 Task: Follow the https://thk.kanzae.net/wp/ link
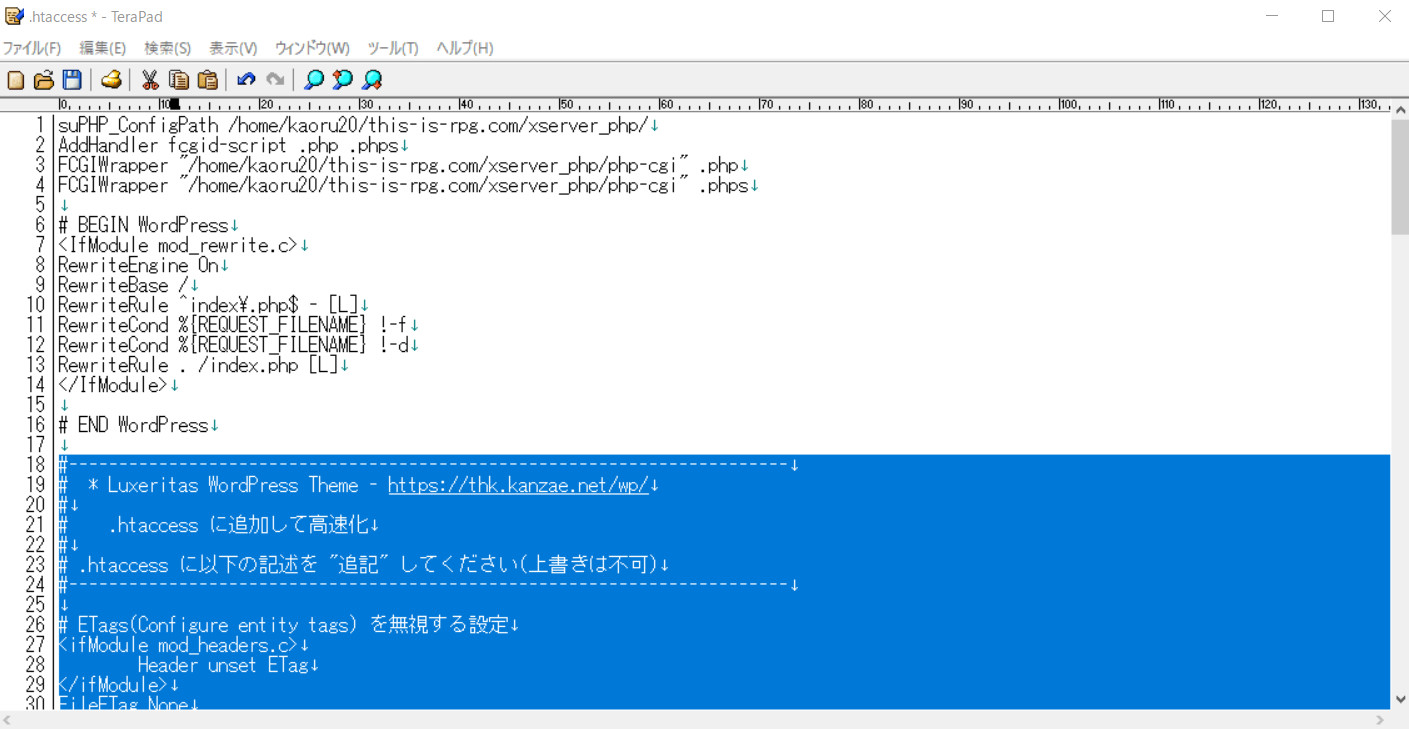click(518, 485)
